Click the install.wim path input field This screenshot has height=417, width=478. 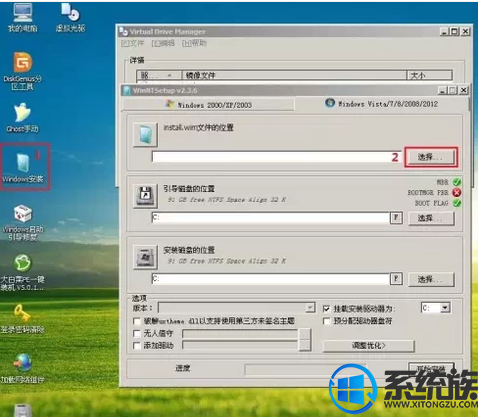[x=277, y=157]
